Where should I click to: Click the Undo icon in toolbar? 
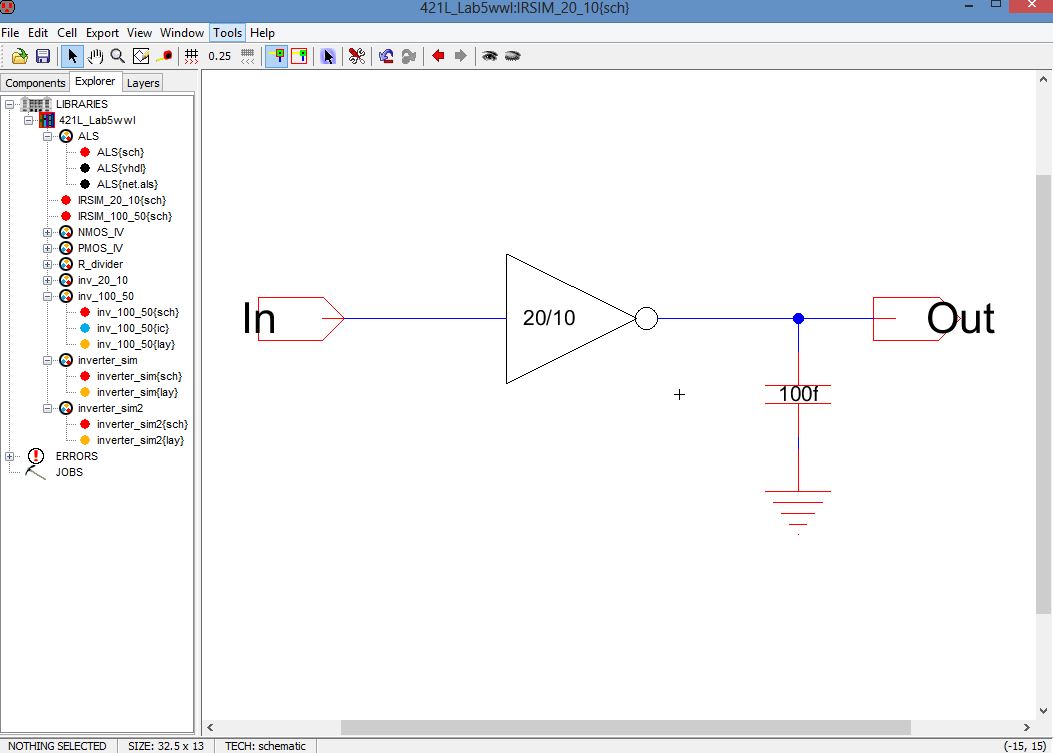pyautogui.click(x=386, y=56)
